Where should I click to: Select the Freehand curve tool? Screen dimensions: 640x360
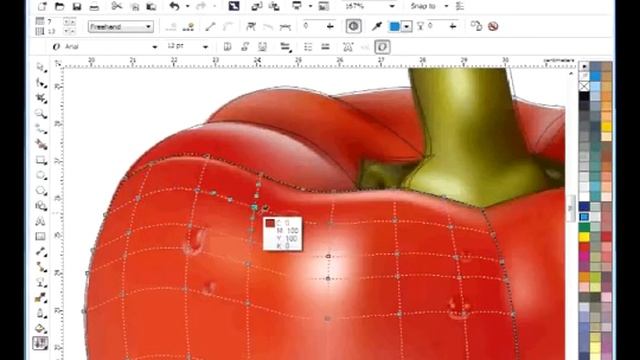click(41, 129)
